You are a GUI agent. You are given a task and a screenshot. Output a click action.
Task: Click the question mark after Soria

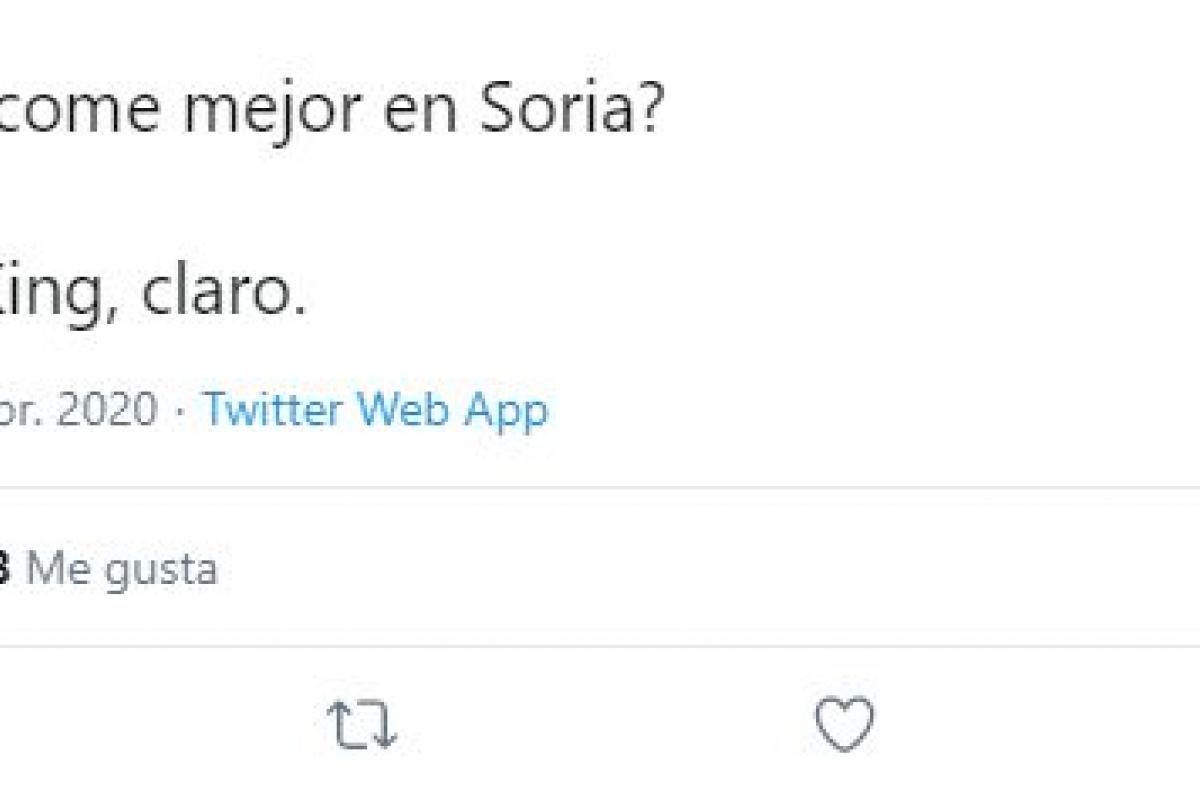point(647,113)
